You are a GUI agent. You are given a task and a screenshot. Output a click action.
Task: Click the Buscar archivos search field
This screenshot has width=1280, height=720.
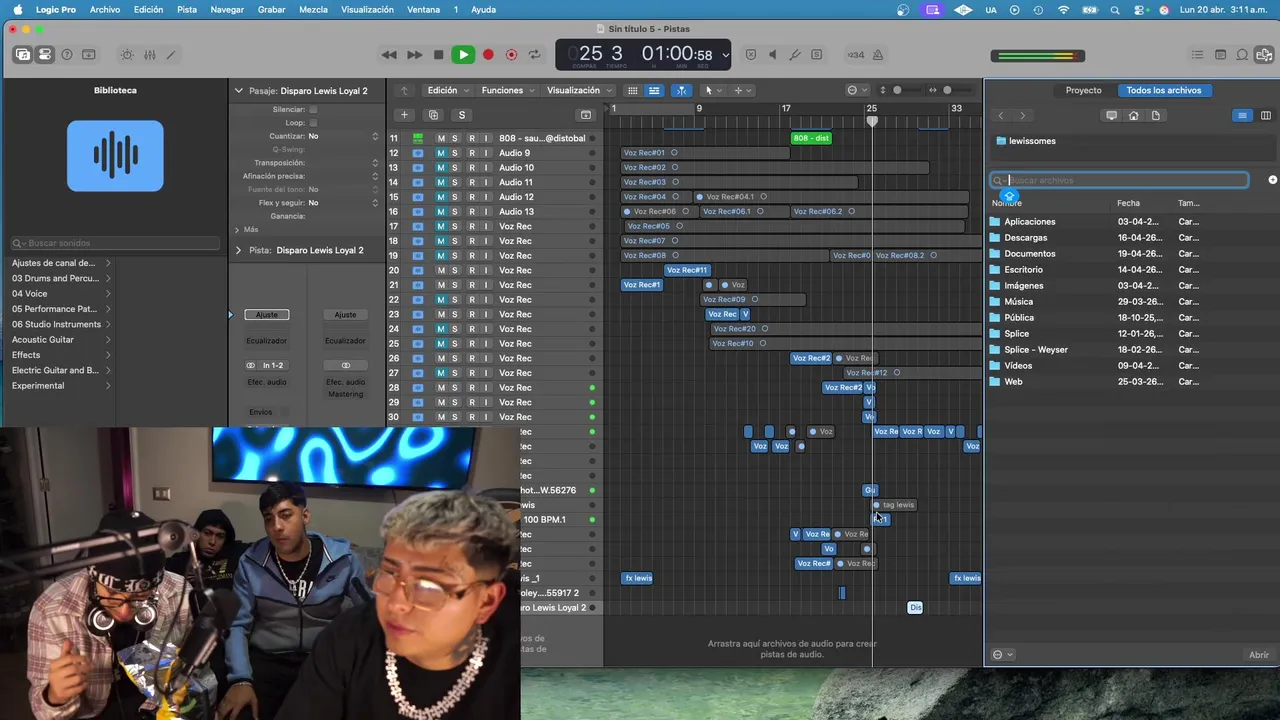tap(1119, 180)
